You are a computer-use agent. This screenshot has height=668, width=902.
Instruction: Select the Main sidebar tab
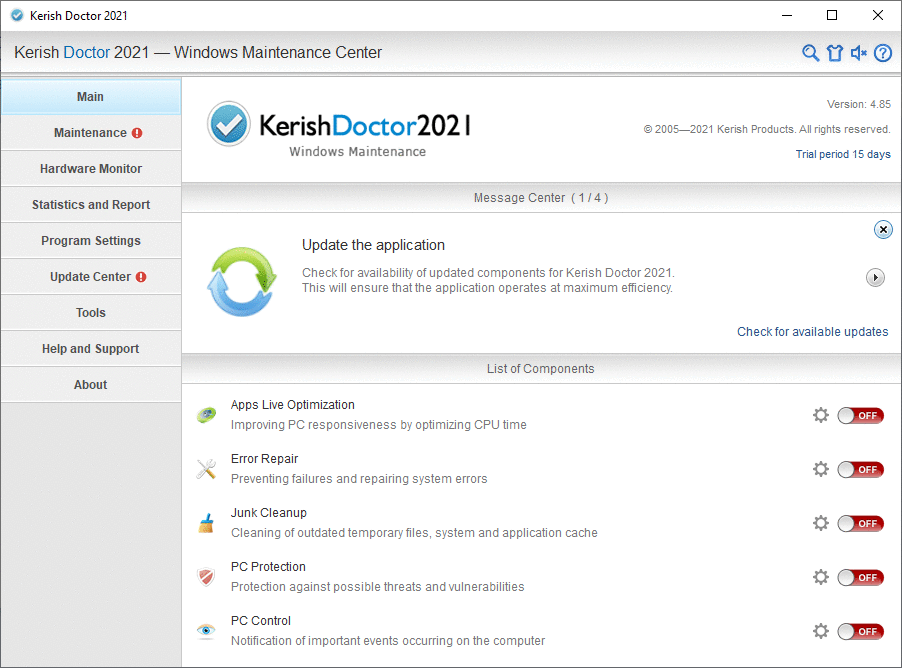click(x=91, y=97)
